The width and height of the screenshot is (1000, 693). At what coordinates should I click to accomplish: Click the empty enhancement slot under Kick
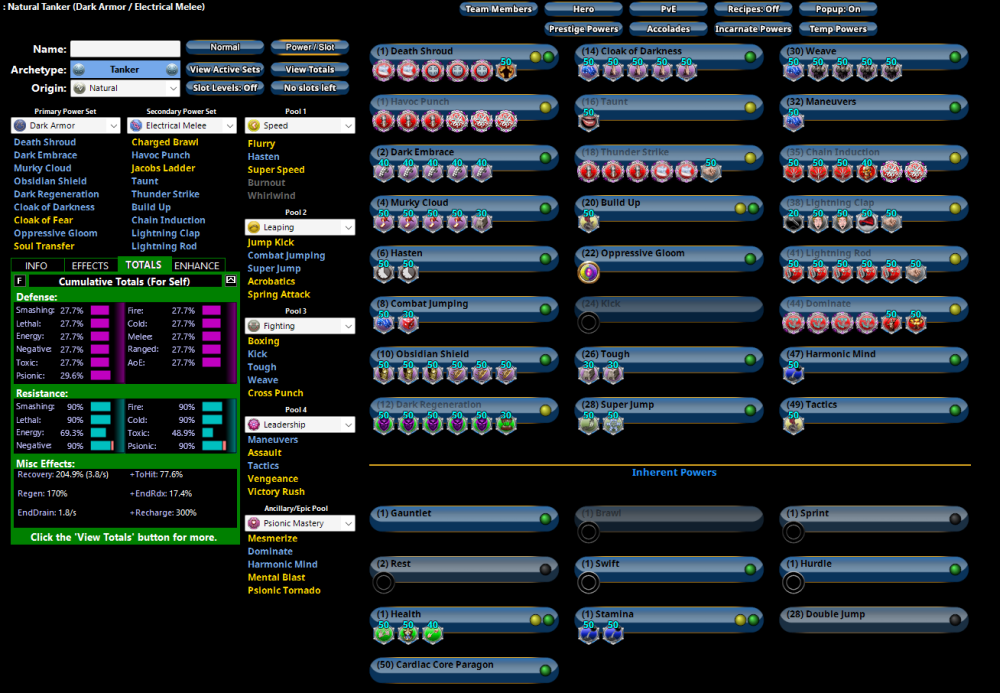[589, 322]
